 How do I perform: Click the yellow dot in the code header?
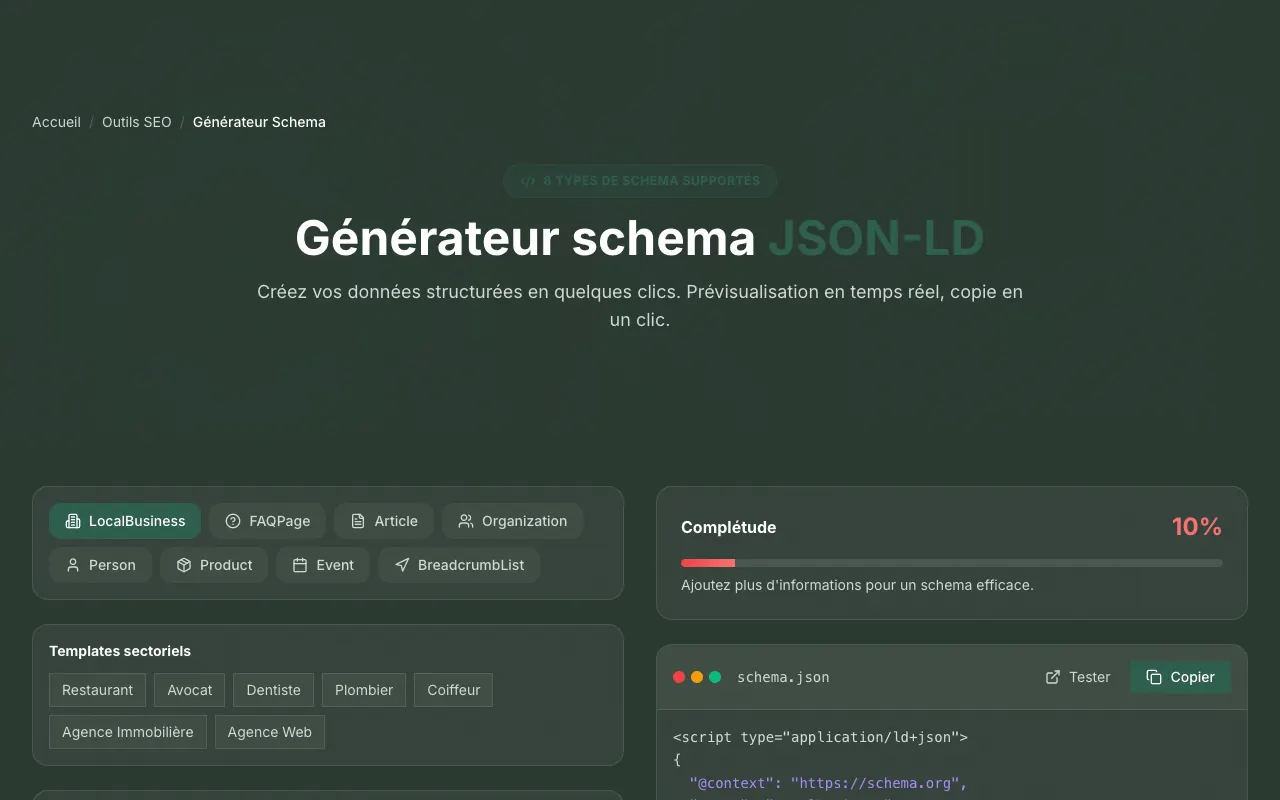click(697, 677)
